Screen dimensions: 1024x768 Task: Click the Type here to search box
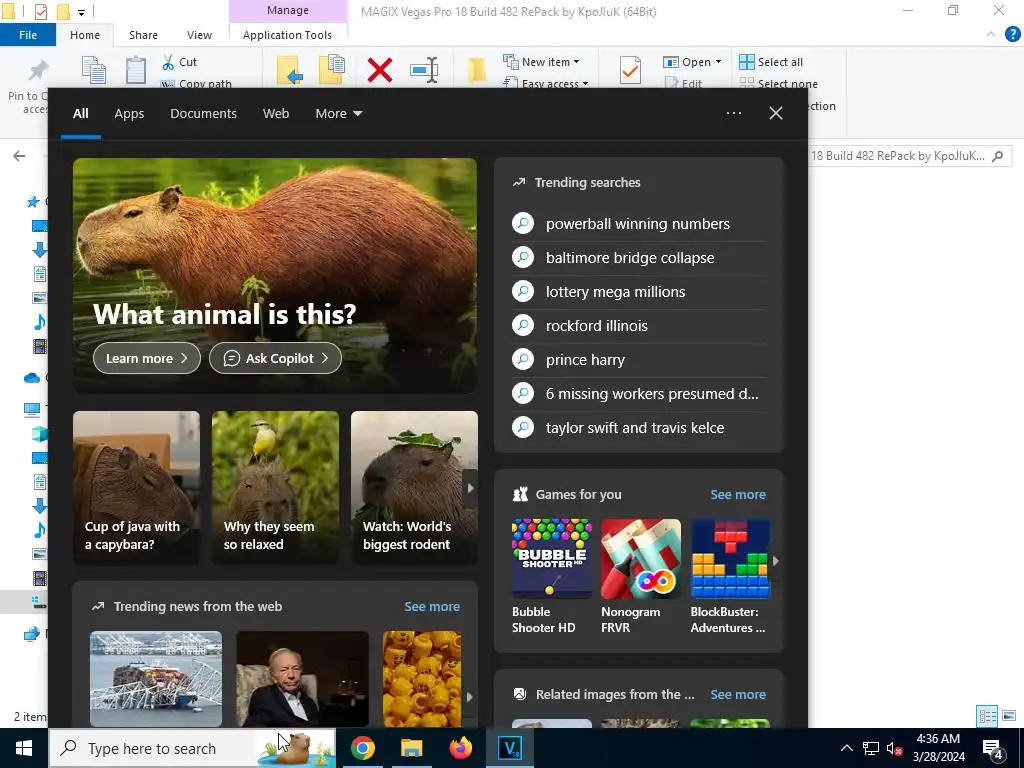click(x=193, y=748)
